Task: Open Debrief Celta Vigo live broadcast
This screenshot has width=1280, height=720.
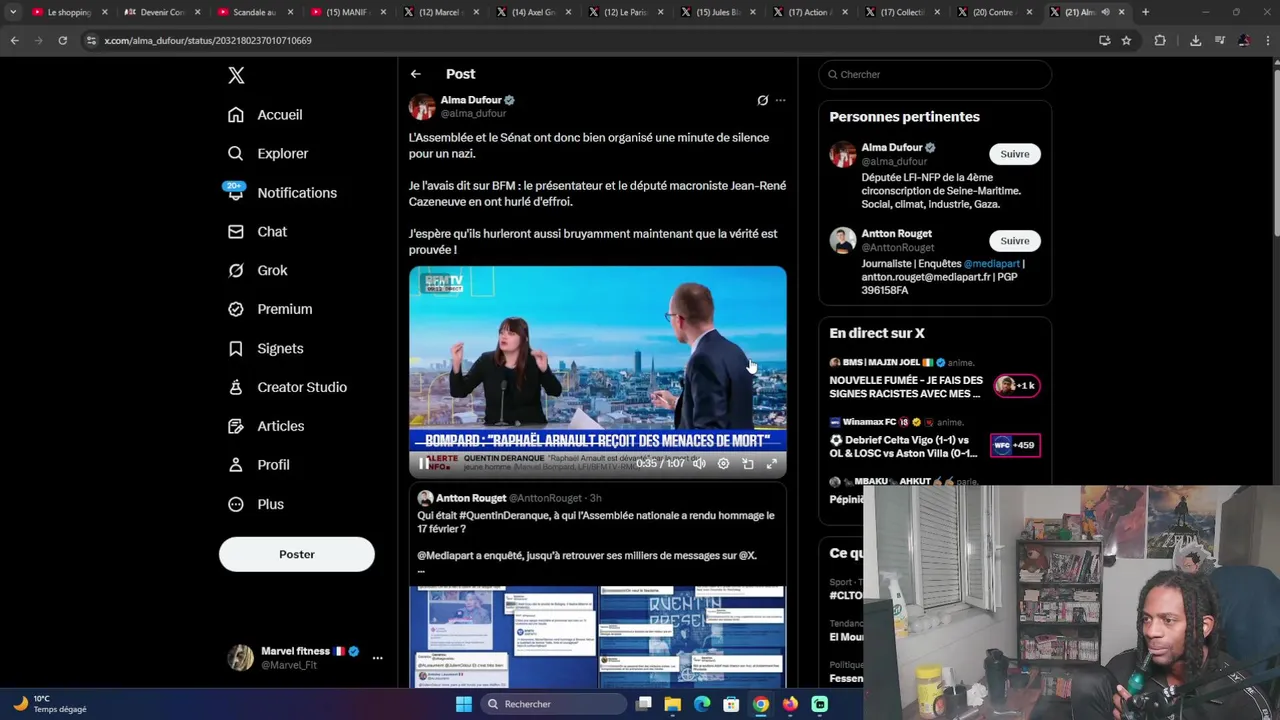Action: point(935,440)
